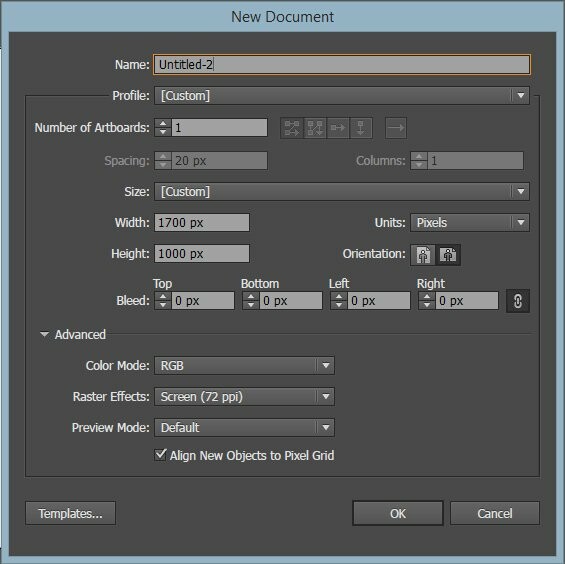This screenshot has height=564, width=565.
Task: Click the Bleed label
Action: point(133,301)
